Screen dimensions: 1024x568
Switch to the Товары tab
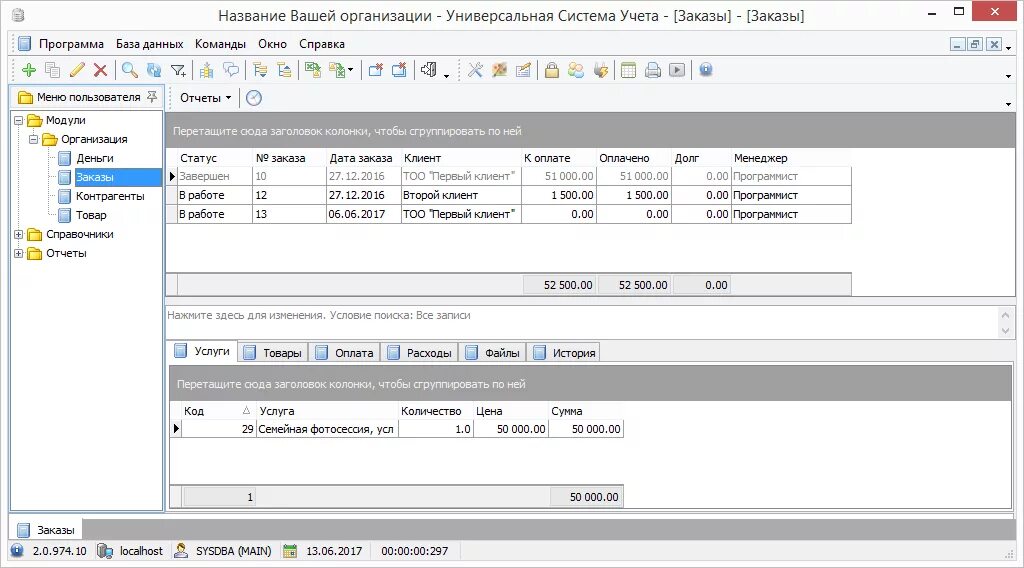tap(273, 353)
